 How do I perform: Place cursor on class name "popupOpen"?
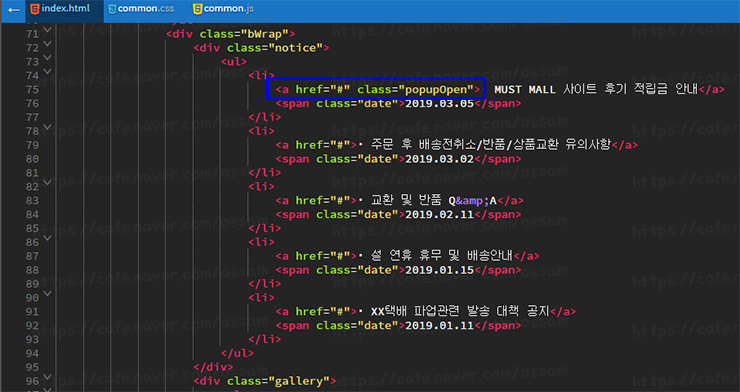[436, 90]
